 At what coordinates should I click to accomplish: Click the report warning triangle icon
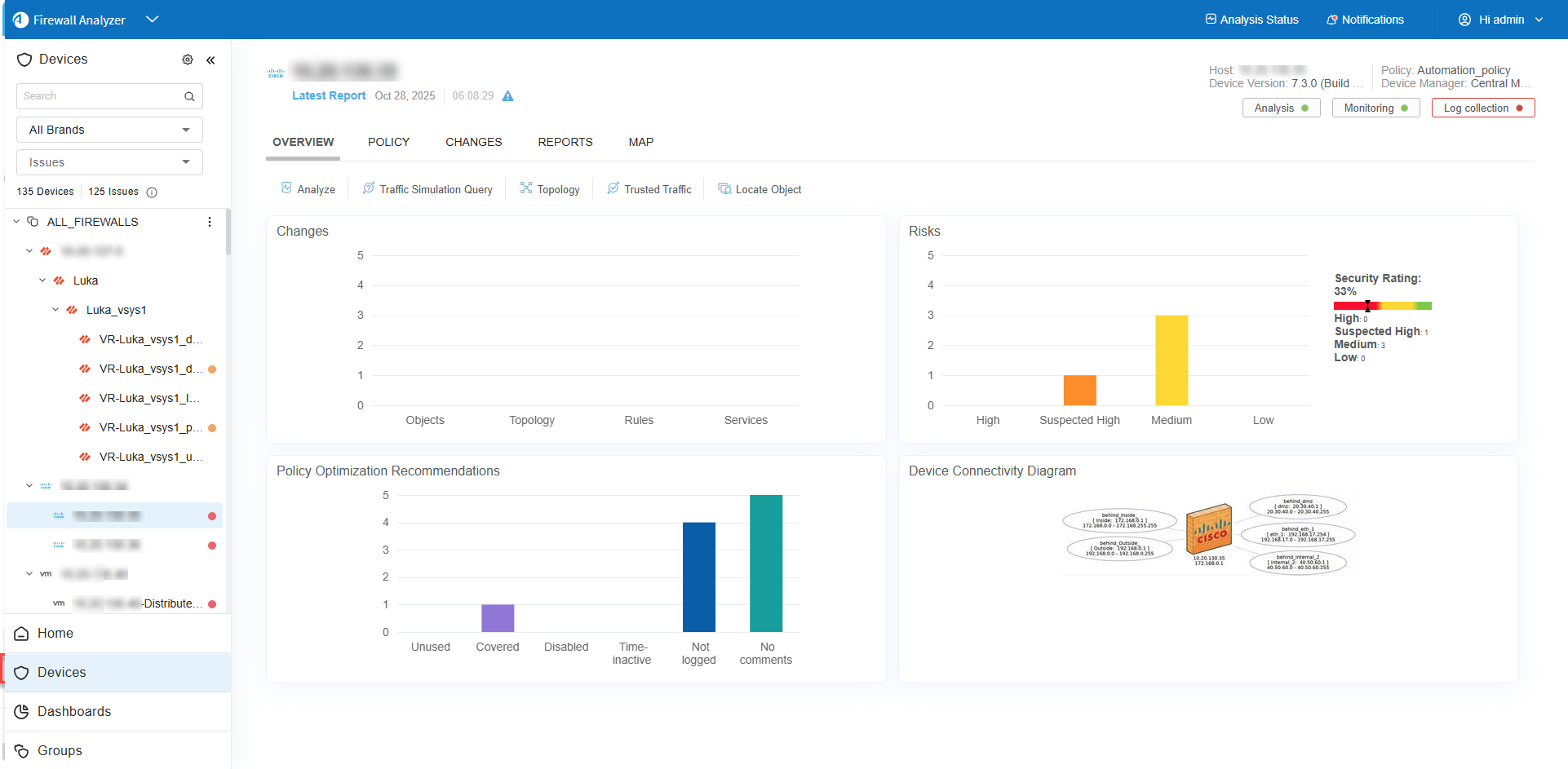click(507, 96)
